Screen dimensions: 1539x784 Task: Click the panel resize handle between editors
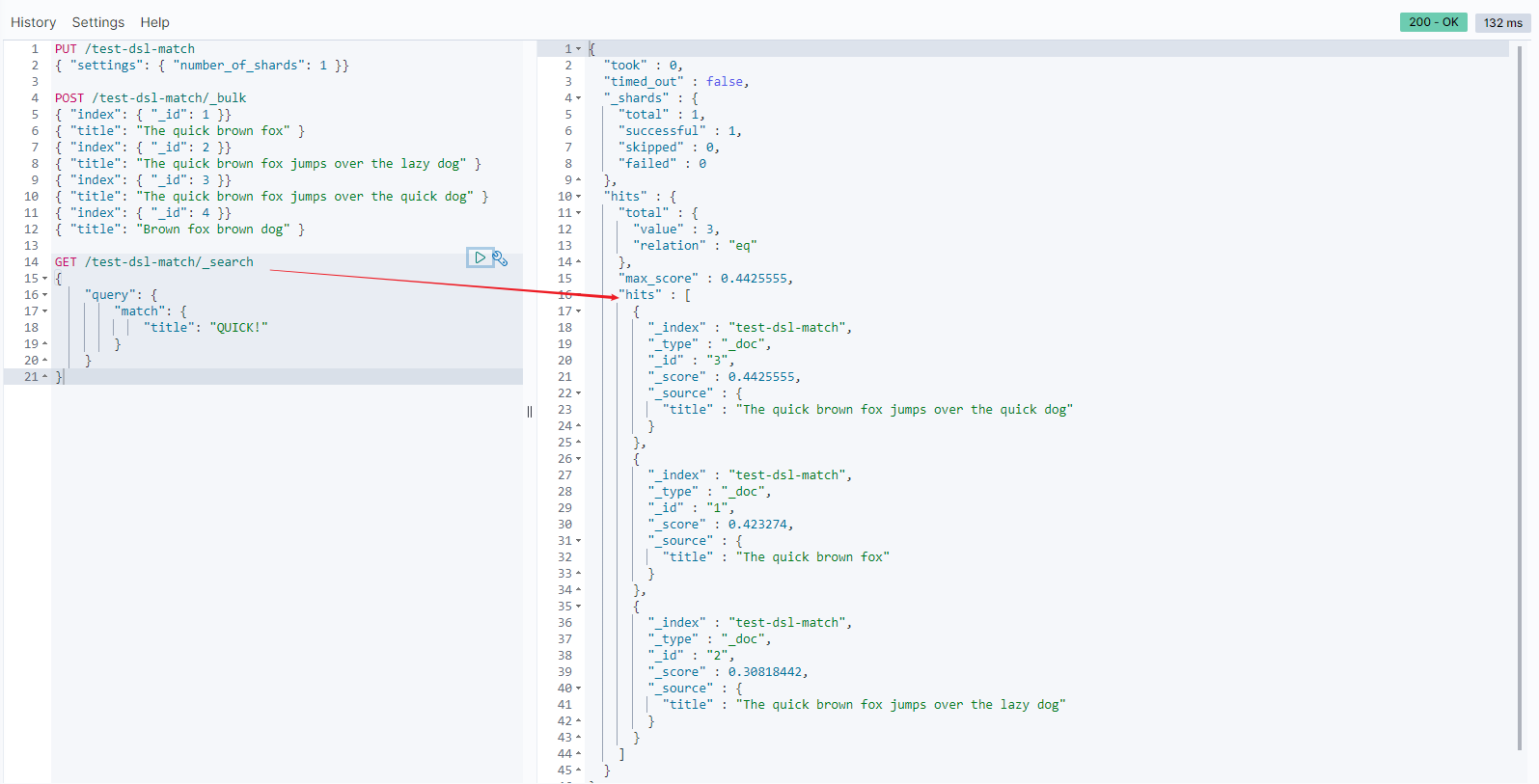[x=530, y=412]
